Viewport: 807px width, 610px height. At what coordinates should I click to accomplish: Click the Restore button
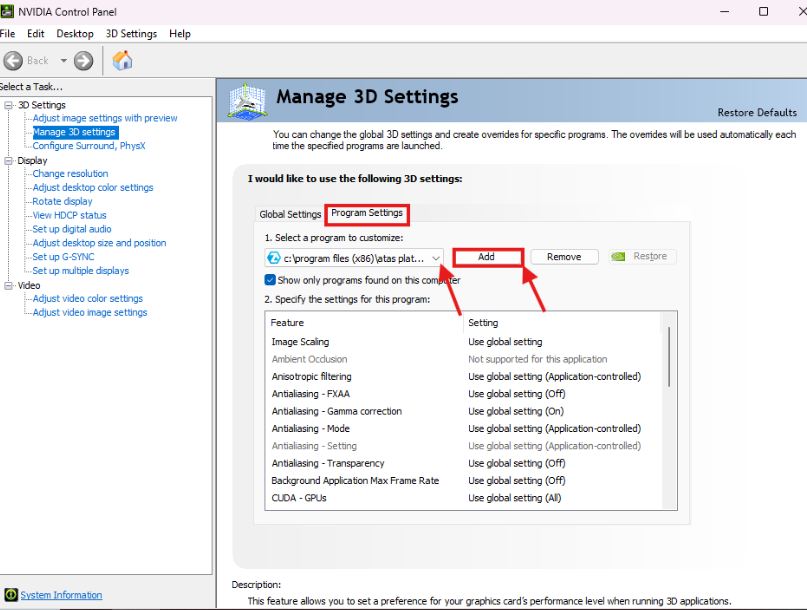(642, 256)
